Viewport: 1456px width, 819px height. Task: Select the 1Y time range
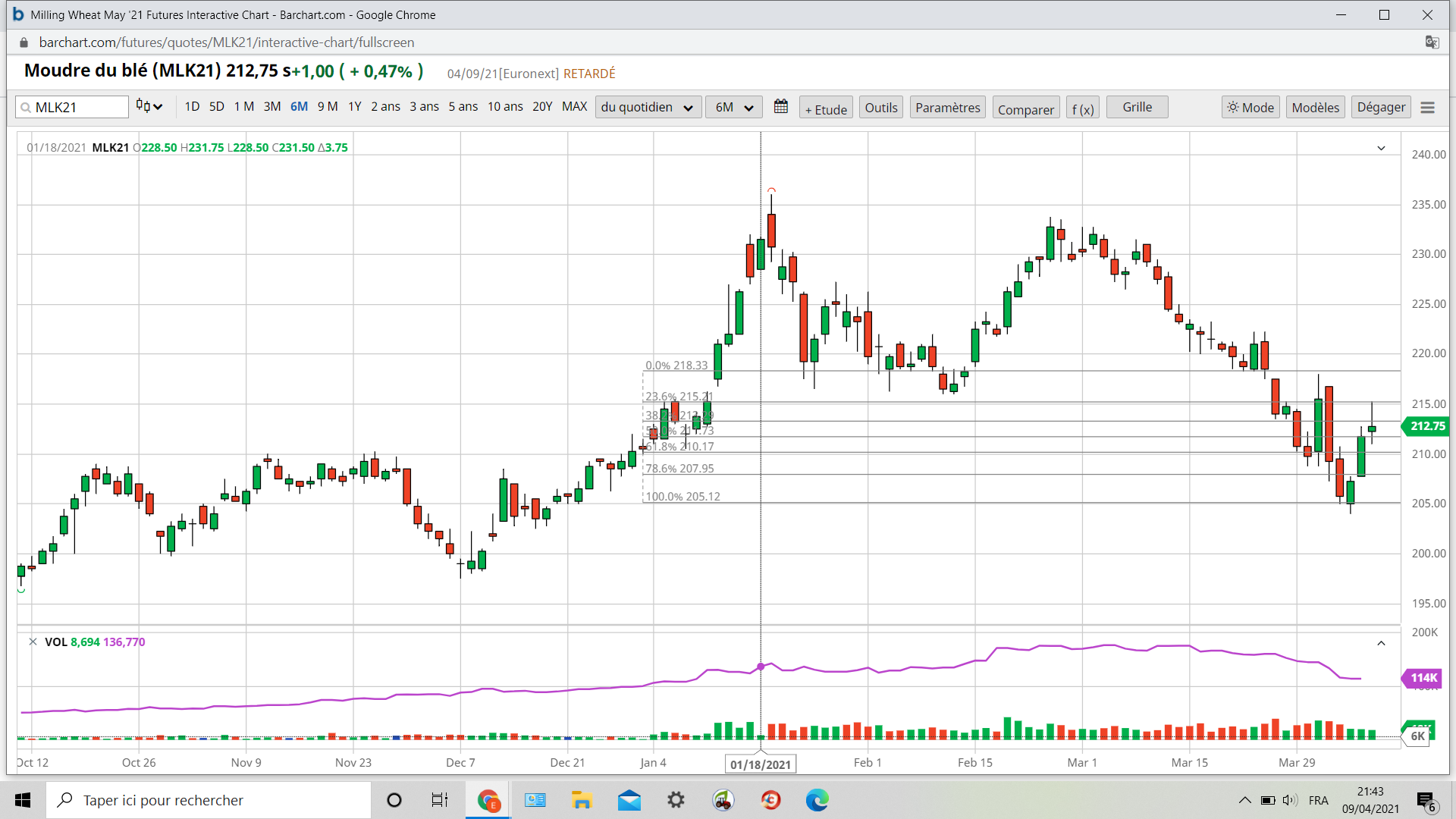[354, 107]
